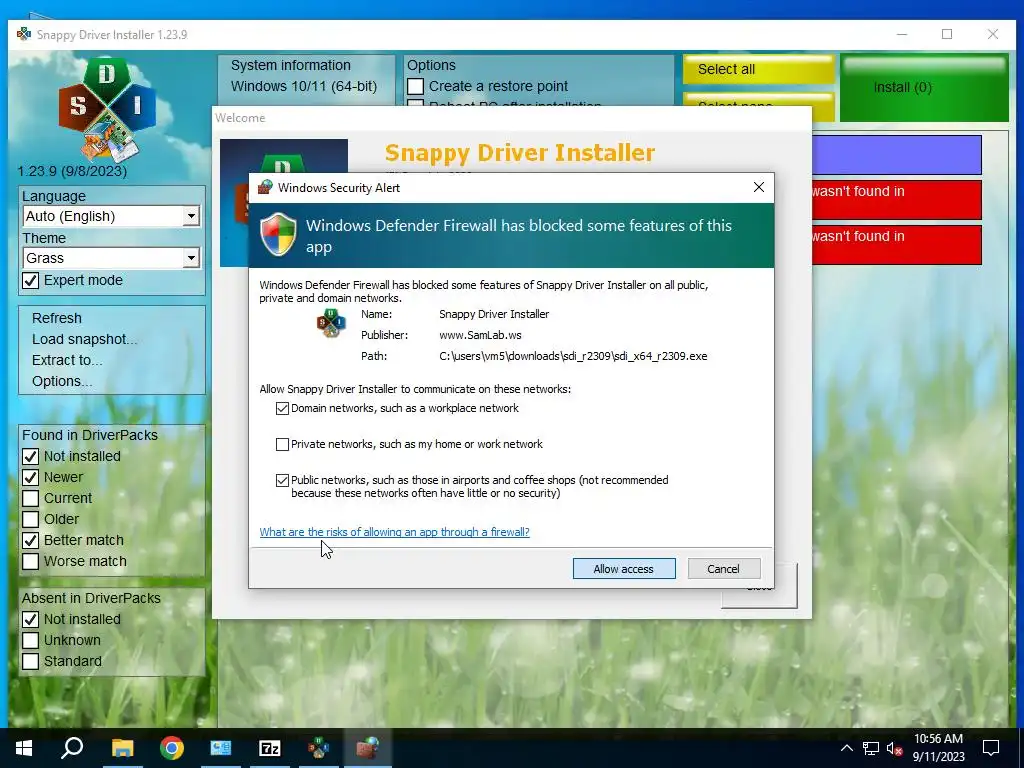The width and height of the screenshot is (1024, 768).
Task: Toggle Domain networks checkbox
Action: coord(282,409)
